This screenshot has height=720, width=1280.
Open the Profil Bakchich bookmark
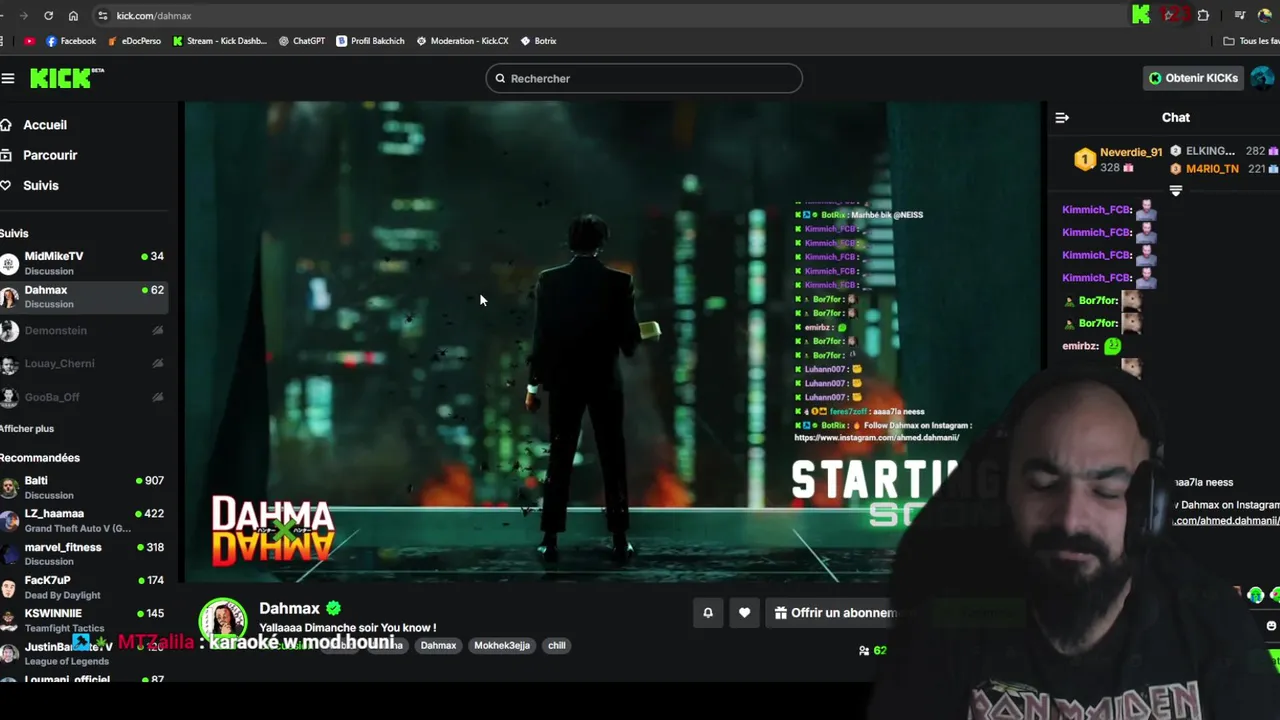coord(371,41)
